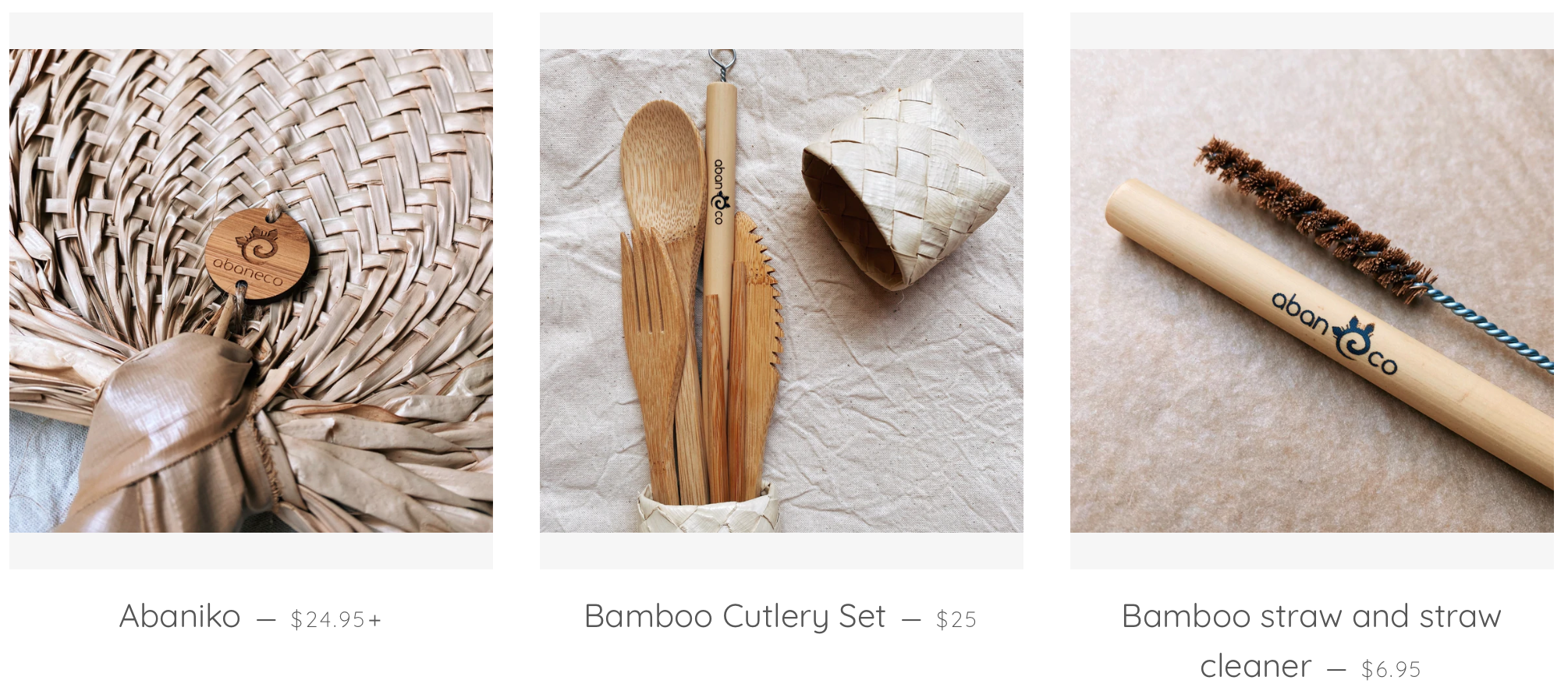Select the $25 cutlery set price

coord(956,619)
